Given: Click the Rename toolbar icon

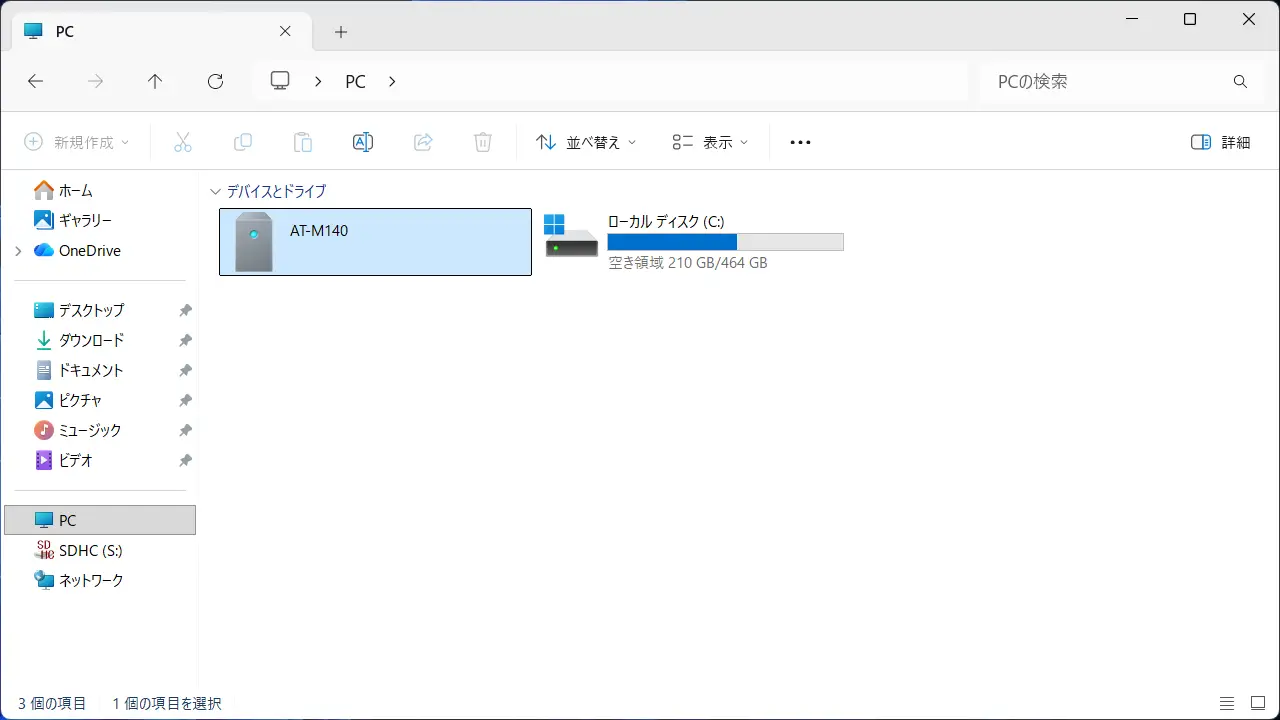Looking at the screenshot, I should tap(363, 142).
